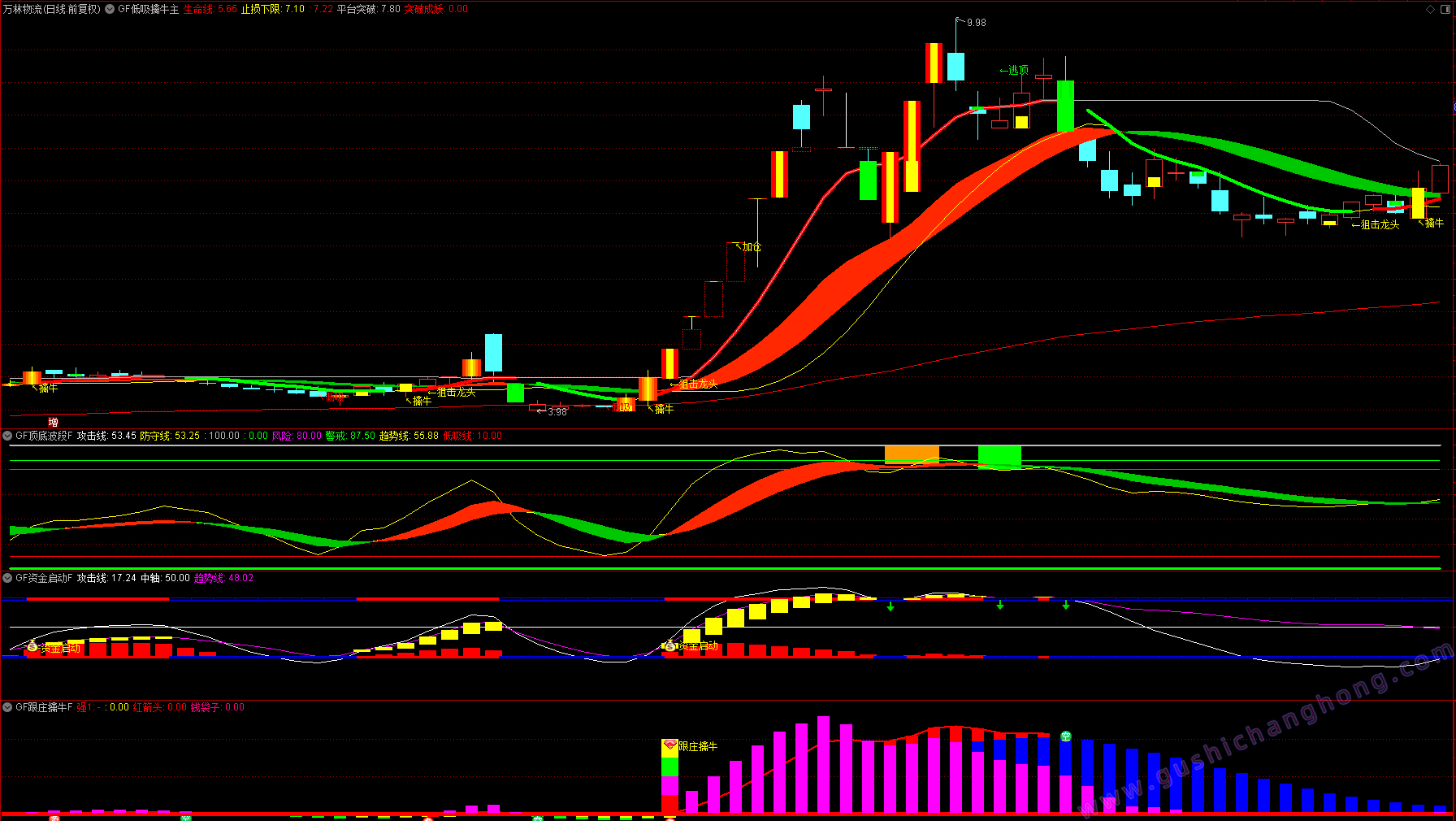The image size is (1456, 821).
Task: Select the 钱袋子: 0.00 value
Action: (x=218, y=707)
